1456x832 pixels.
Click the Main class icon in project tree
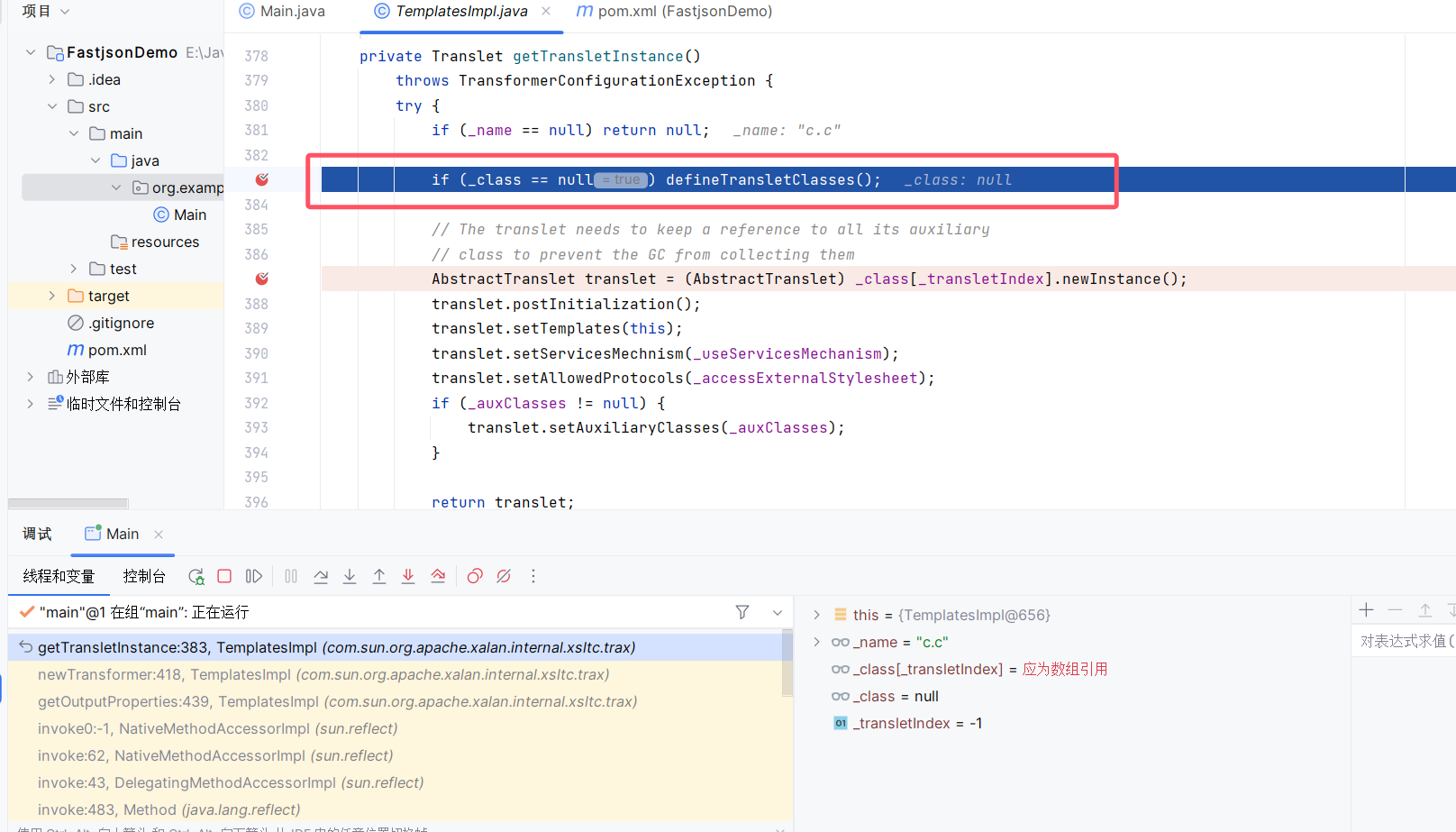click(x=161, y=215)
